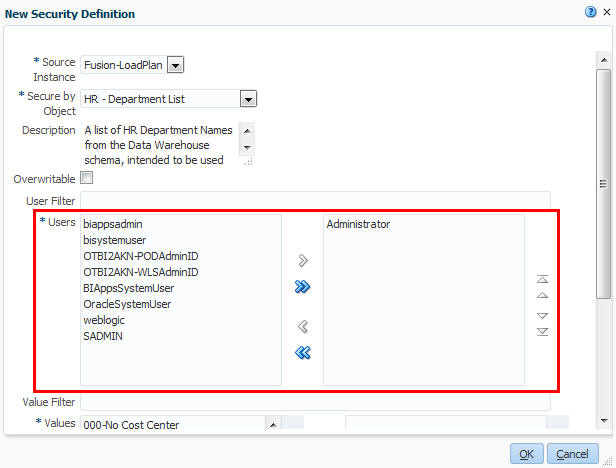Grab dialog resize handle at corner
This screenshot has width=616, height=468.
(607, 460)
